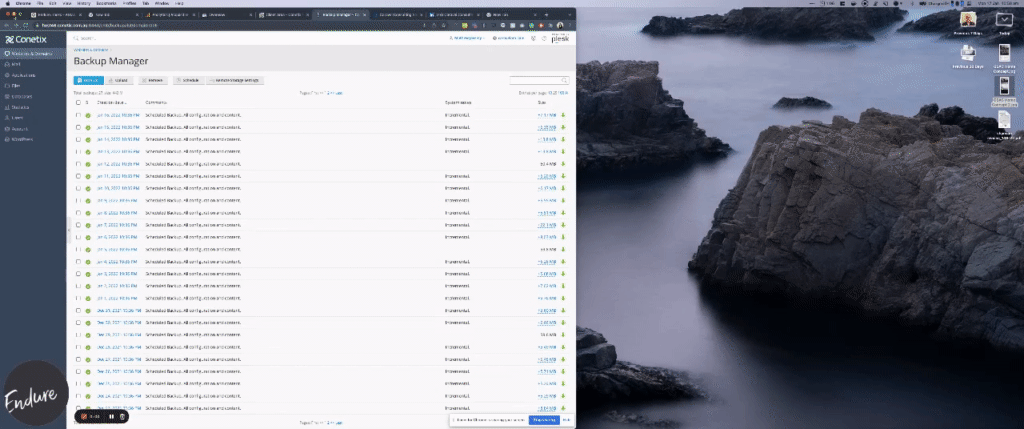Open the Apple menu
Screen dimensions: 1024x429
(x=6, y=3)
